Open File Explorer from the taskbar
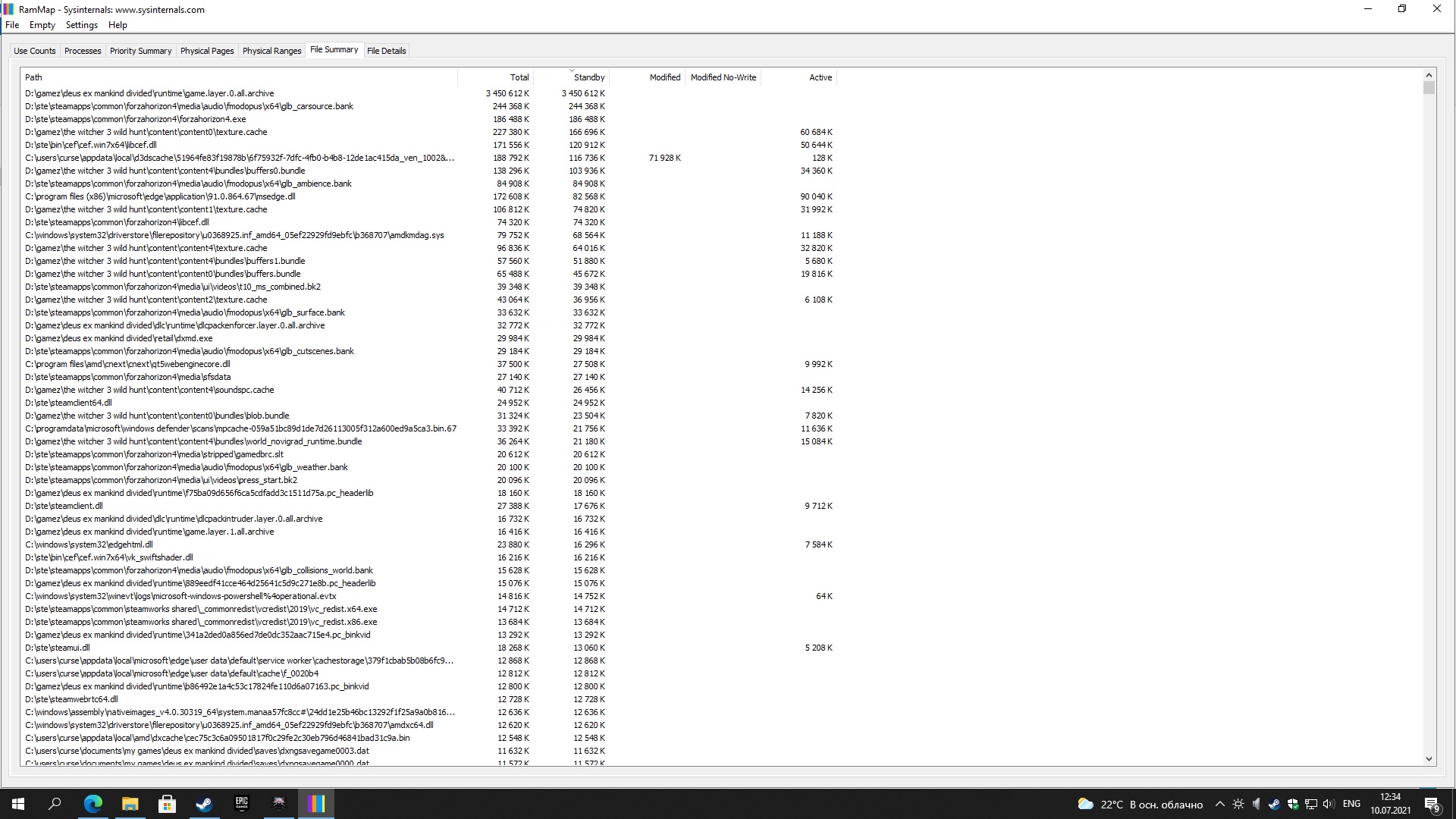The height and width of the screenshot is (819, 1456). click(130, 804)
